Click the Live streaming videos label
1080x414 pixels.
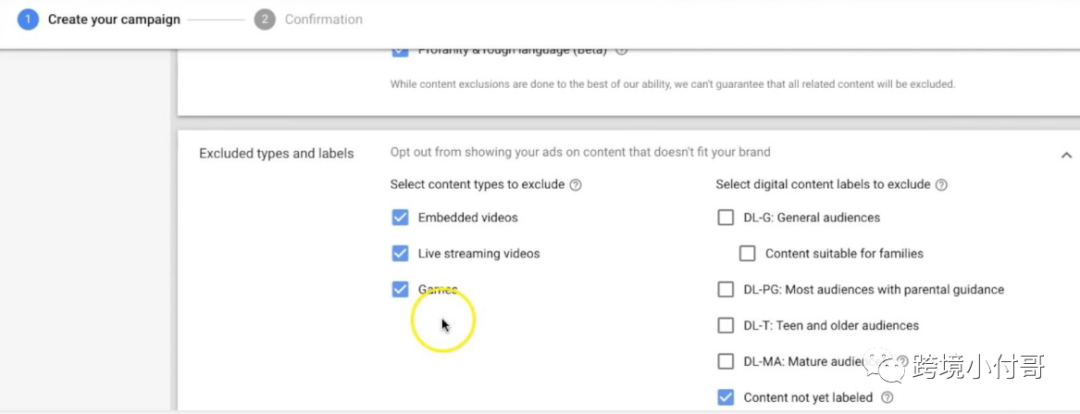coord(479,253)
